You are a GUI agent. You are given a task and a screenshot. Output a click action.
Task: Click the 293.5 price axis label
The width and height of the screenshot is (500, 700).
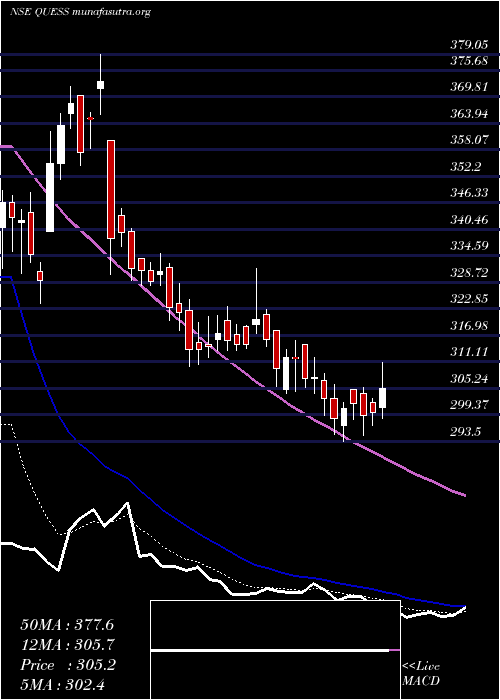pyautogui.click(x=466, y=432)
